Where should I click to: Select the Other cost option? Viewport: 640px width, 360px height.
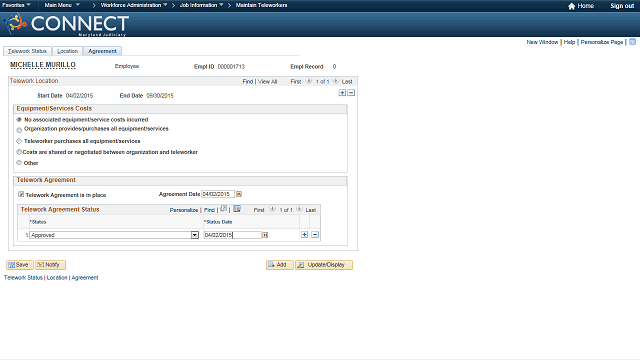tap(19, 162)
